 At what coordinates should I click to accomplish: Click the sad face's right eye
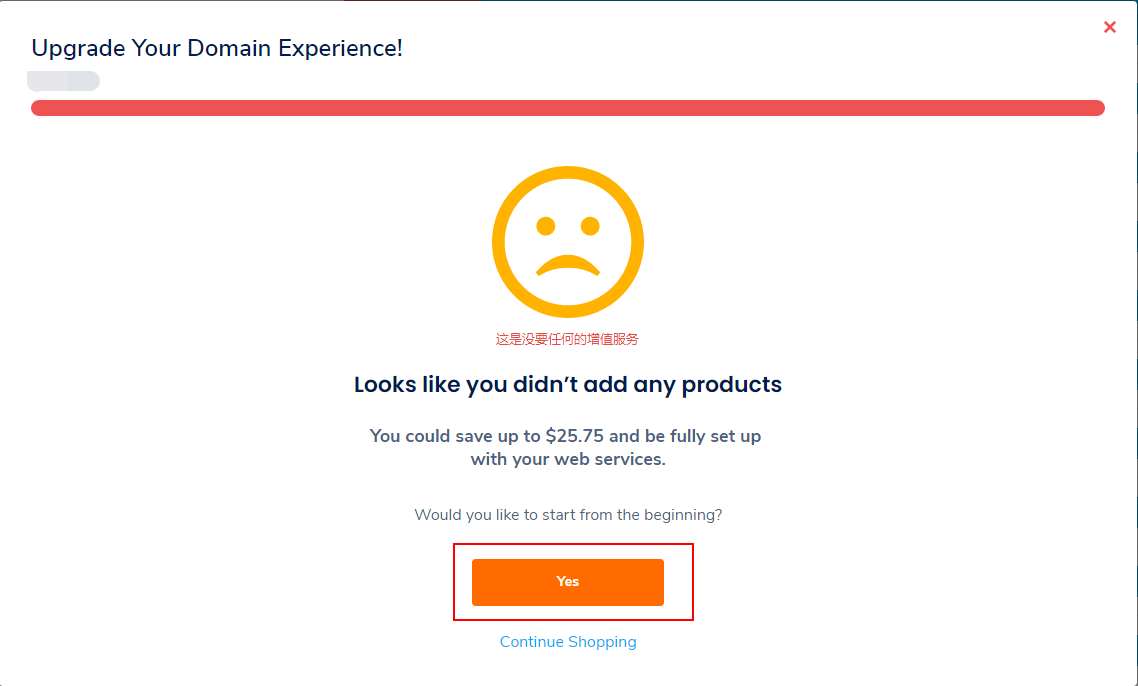coord(590,226)
